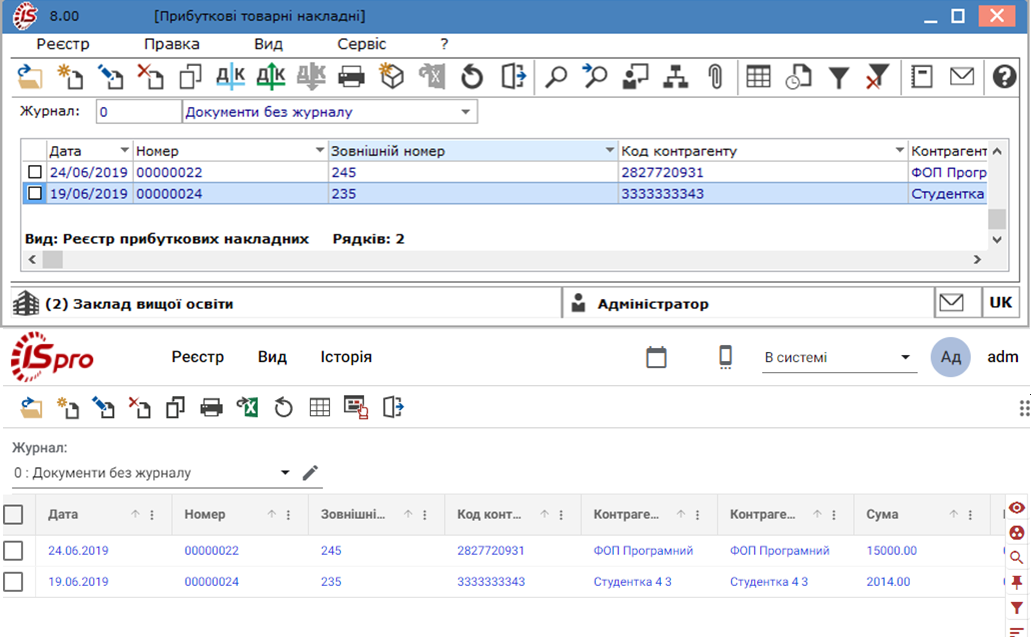Tick checkbox for row 19/06/2019 in desktop grid
The image size is (1034, 641).
(x=35, y=193)
